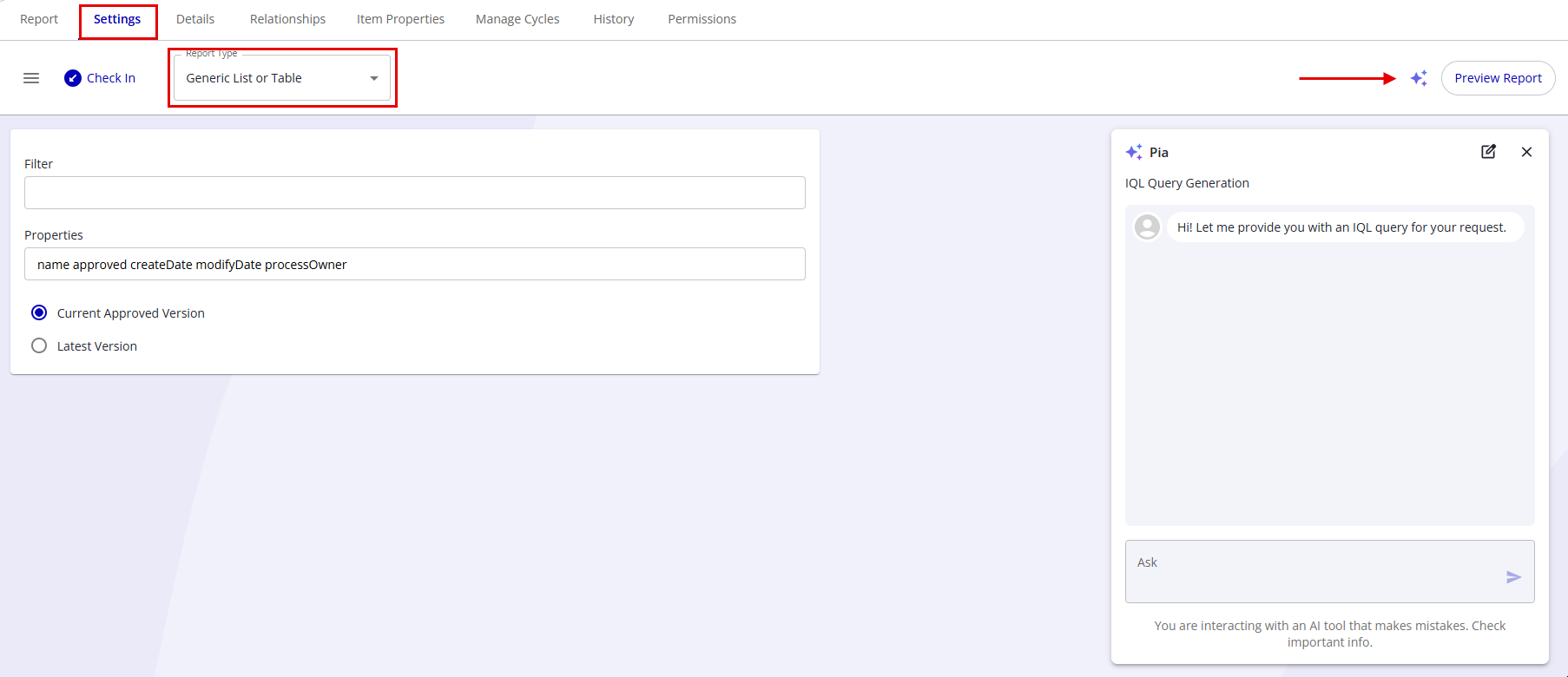This screenshot has width=1568, height=677.
Task: Select Latest Version radio button
Action: tap(39, 345)
